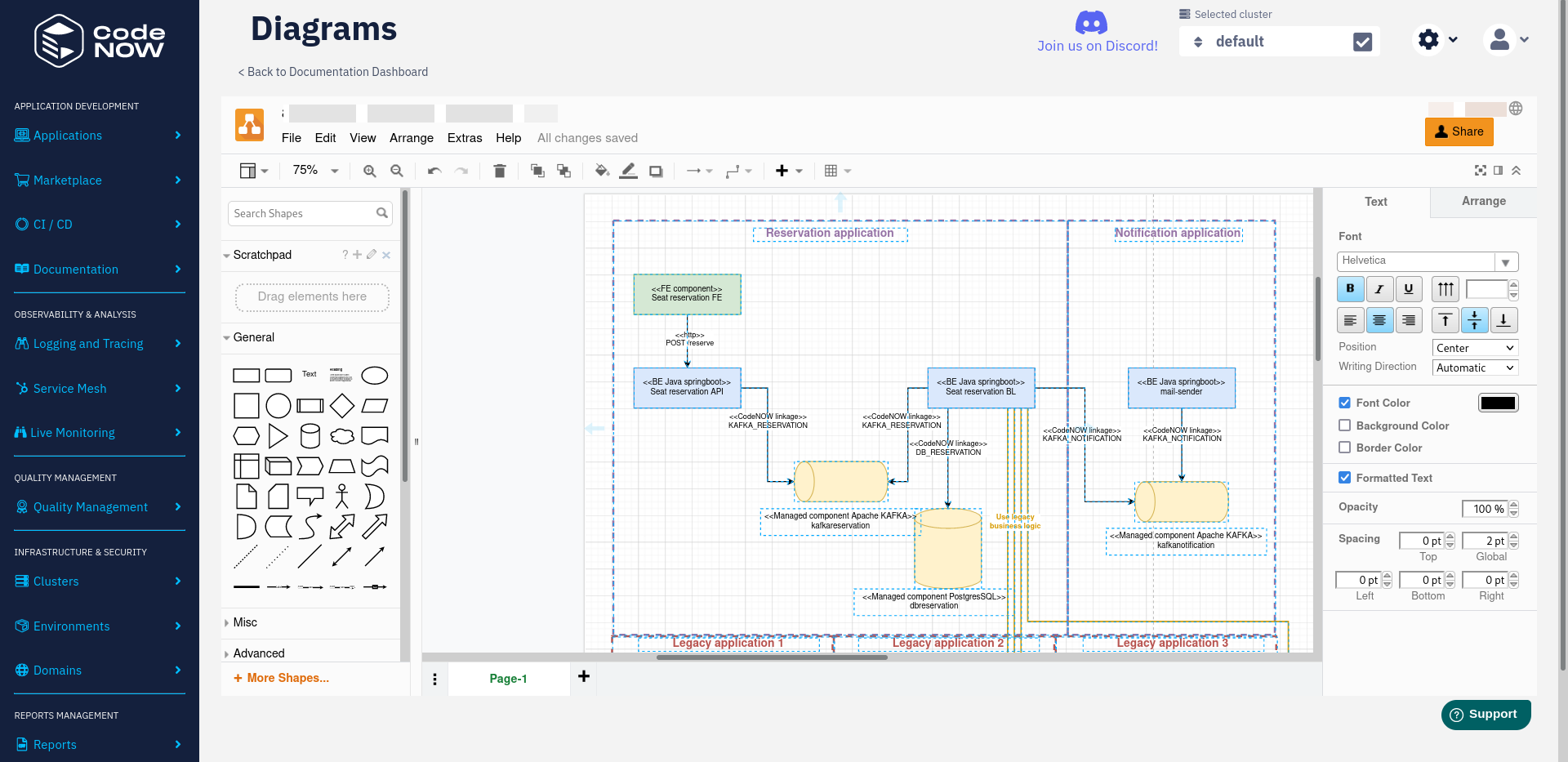Click the language globe icon
The width and height of the screenshot is (1568, 762).
click(x=1516, y=109)
